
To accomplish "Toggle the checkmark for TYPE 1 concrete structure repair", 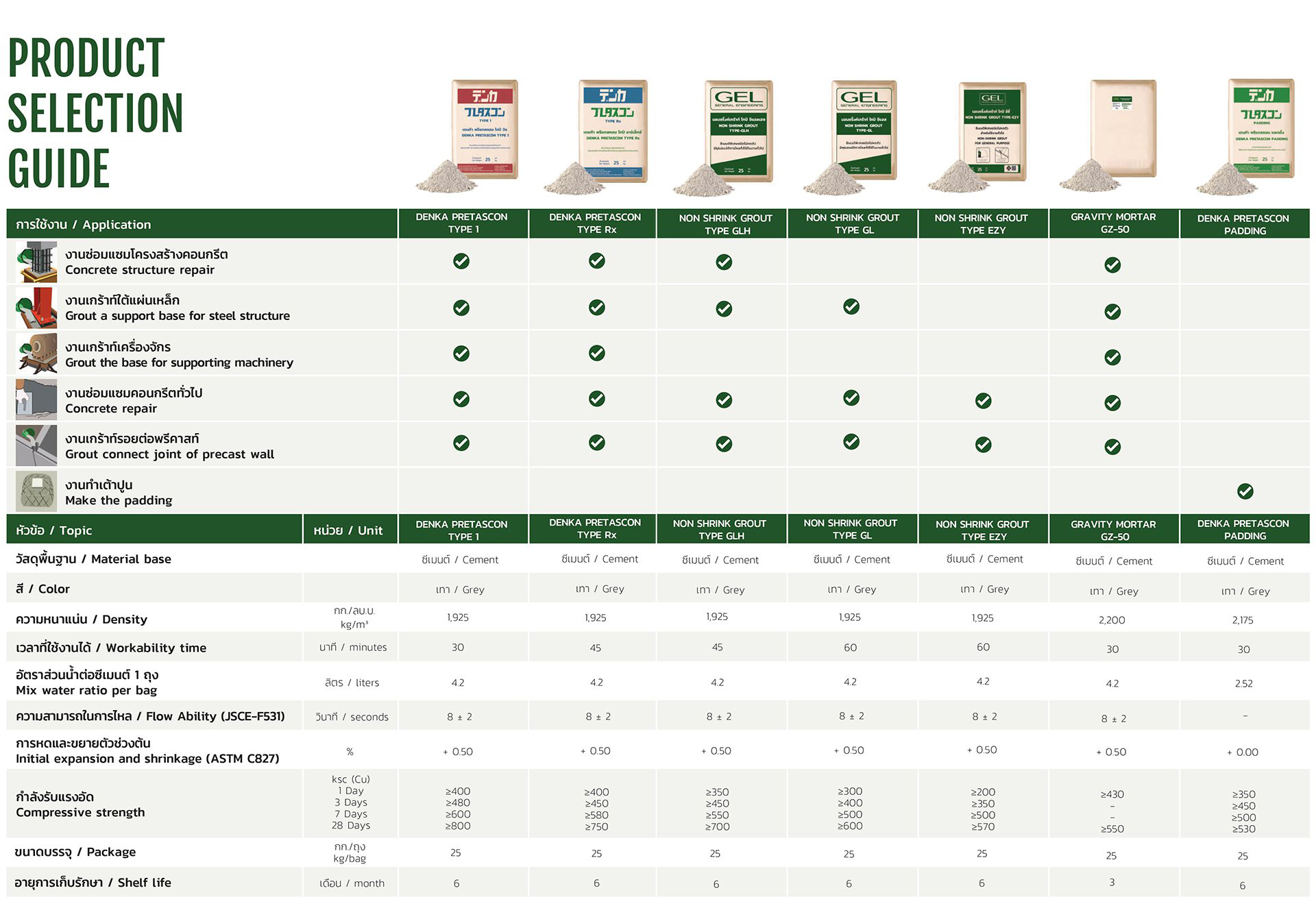I will (x=461, y=262).
